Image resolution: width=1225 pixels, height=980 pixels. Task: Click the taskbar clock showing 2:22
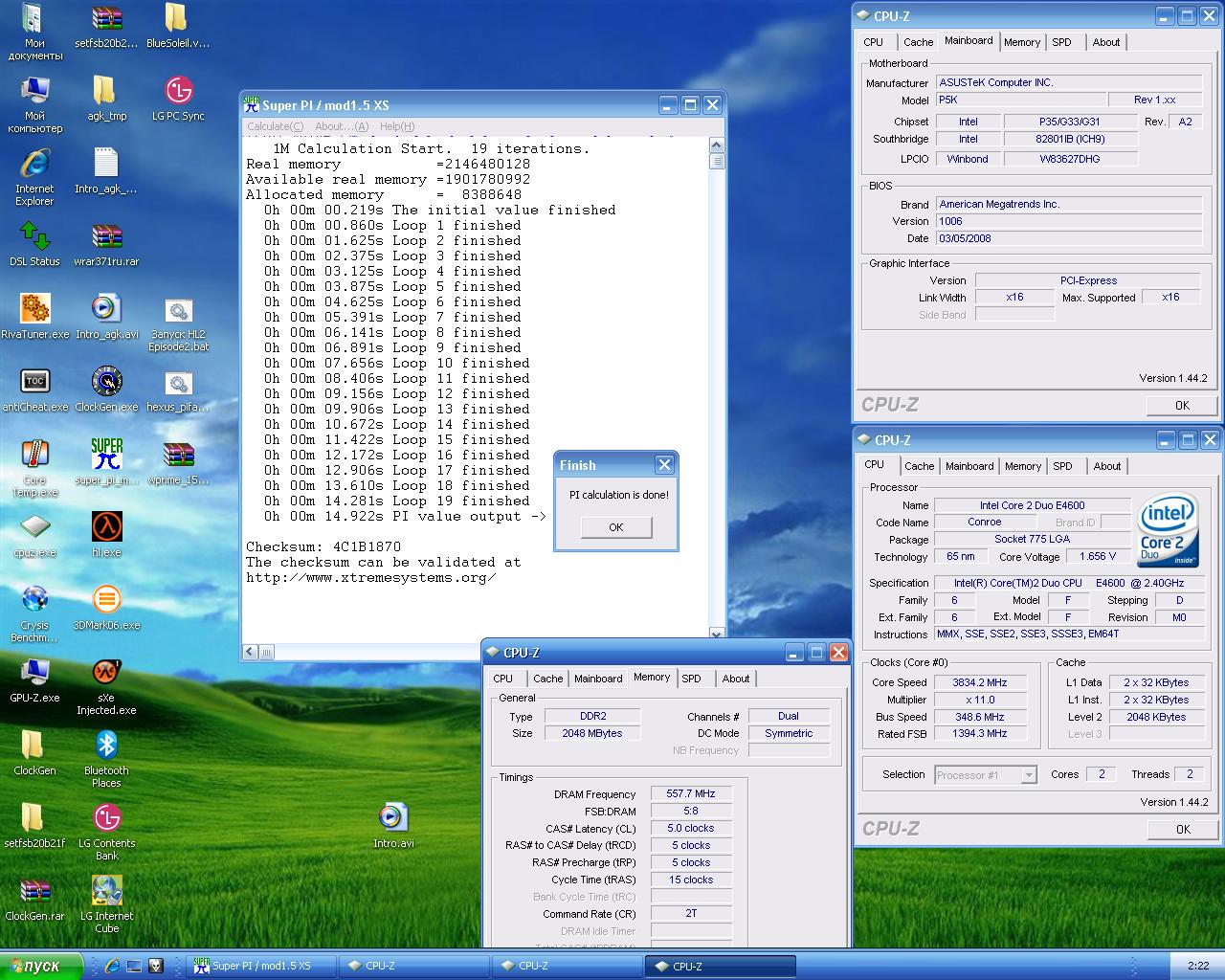pos(1197,966)
